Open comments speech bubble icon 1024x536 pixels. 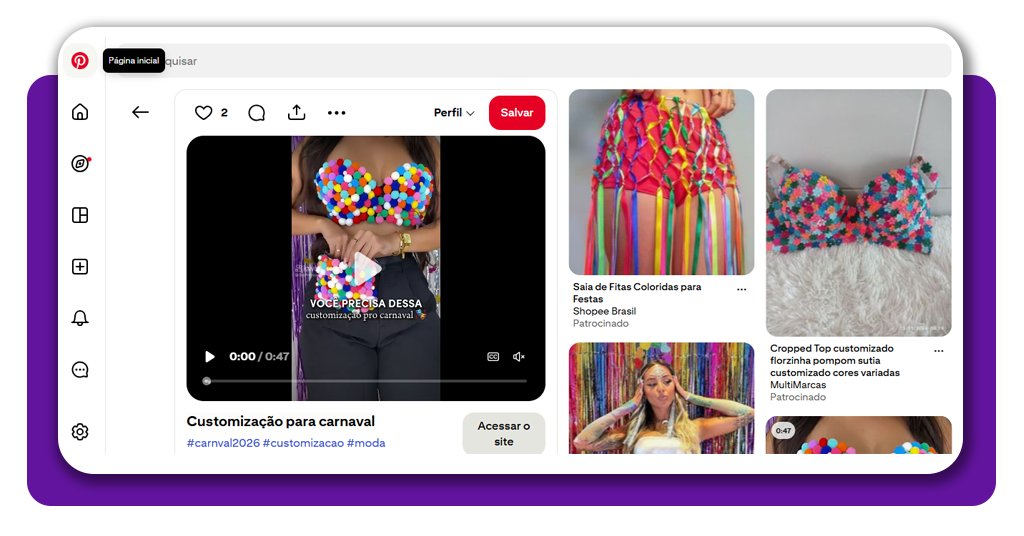(257, 113)
